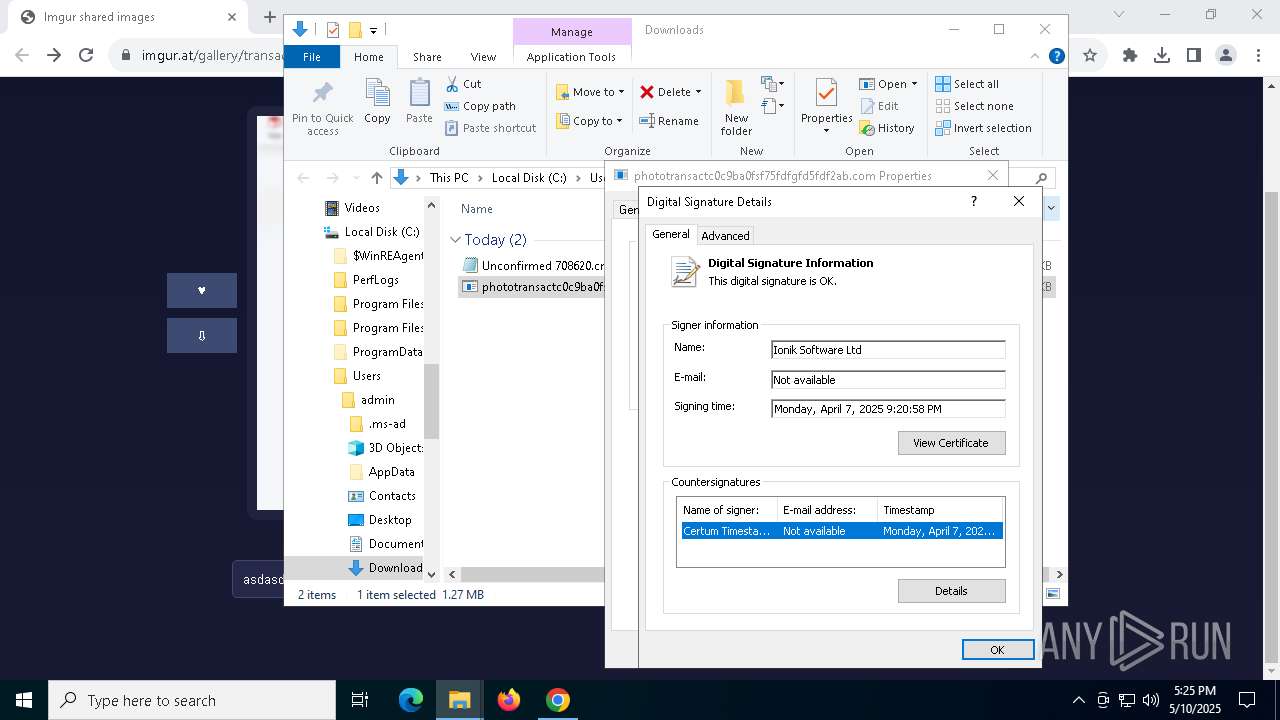This screenshot has height=720, width=1280.
Task: Reload the Chrome page
Action: (86, 56)
